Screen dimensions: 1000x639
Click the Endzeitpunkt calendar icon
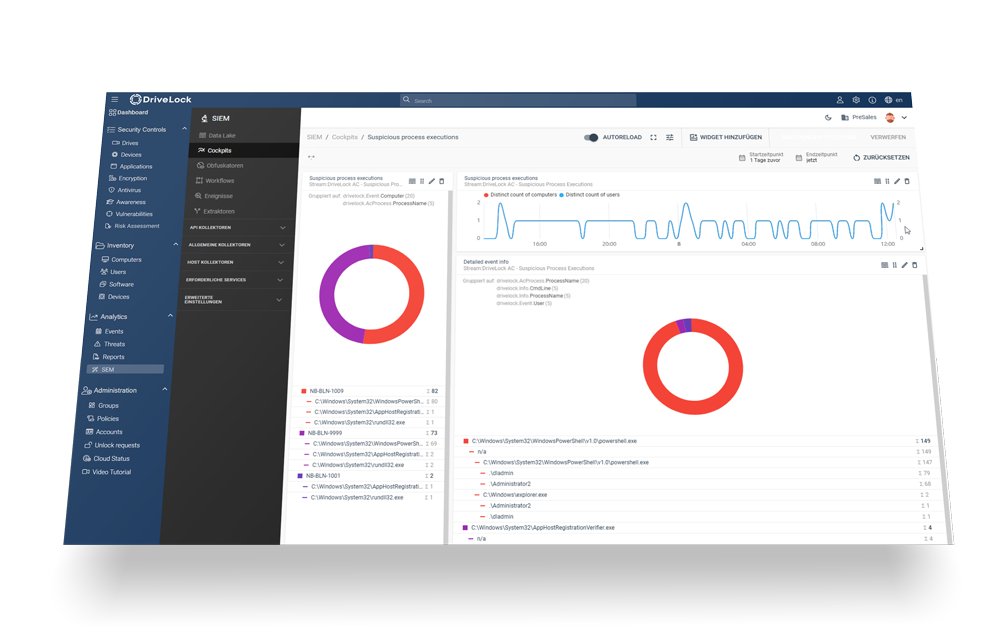coord(798,158)
